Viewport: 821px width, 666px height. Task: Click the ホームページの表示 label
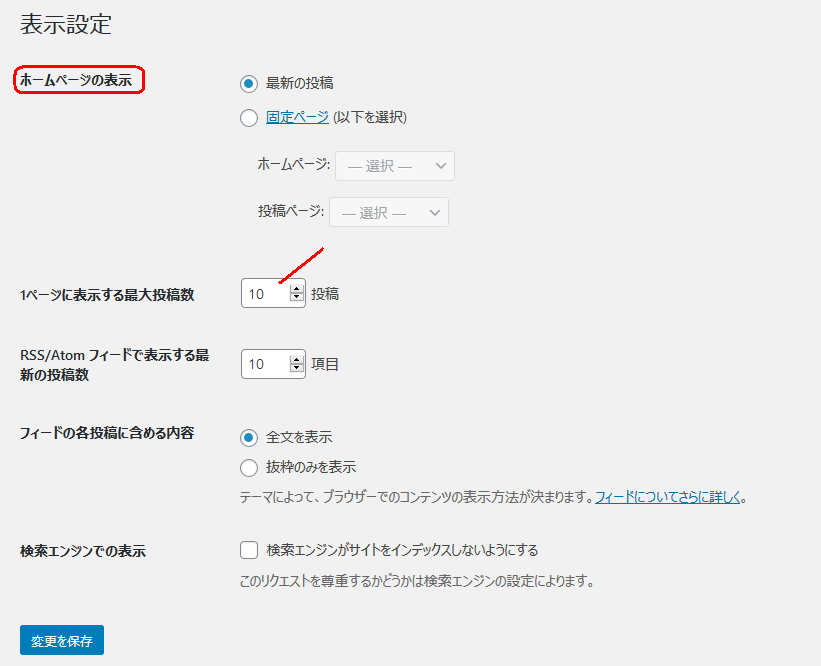pyautogui.click(x=76, y=80)
